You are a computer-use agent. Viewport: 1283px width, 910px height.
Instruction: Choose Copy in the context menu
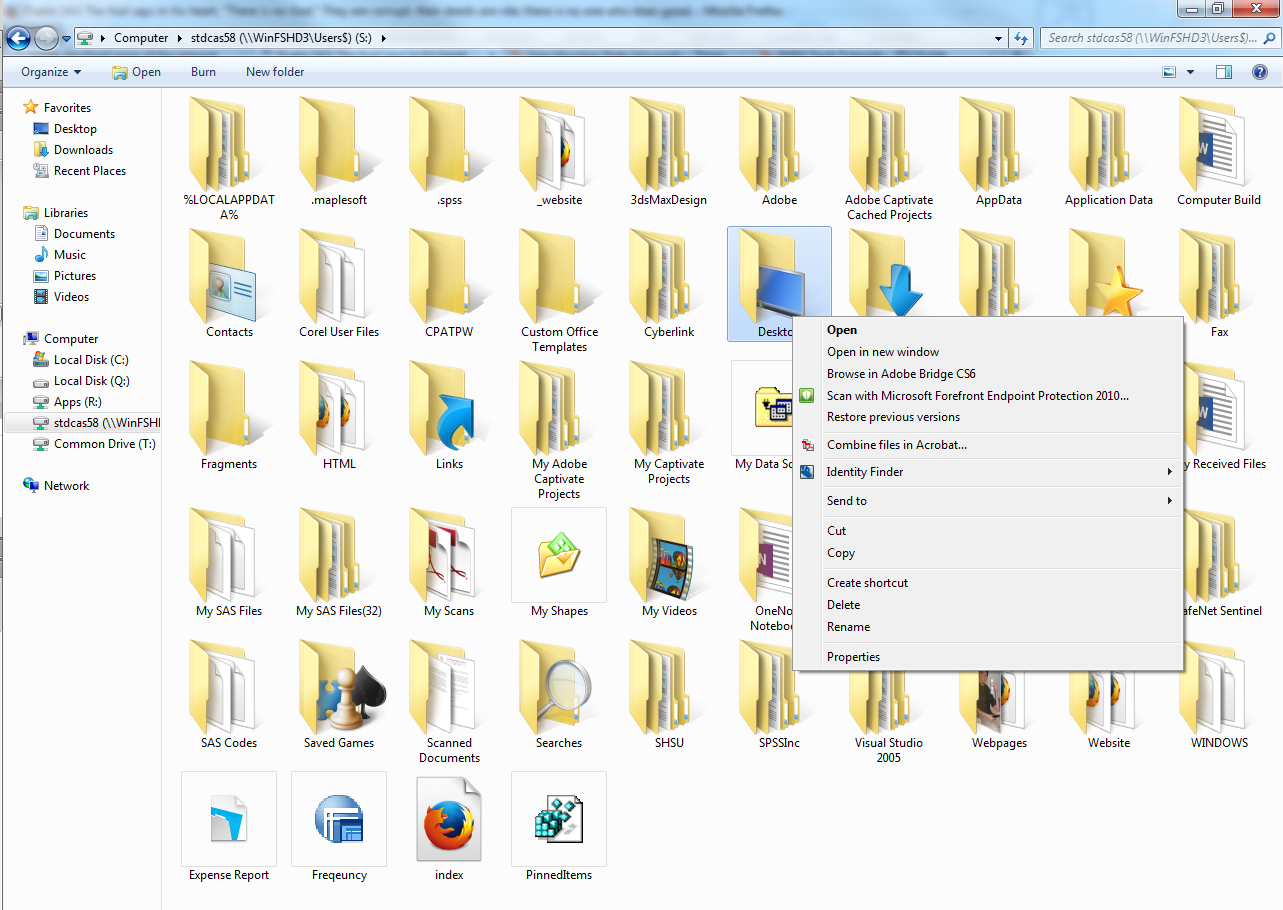click(x=840, y=552)
